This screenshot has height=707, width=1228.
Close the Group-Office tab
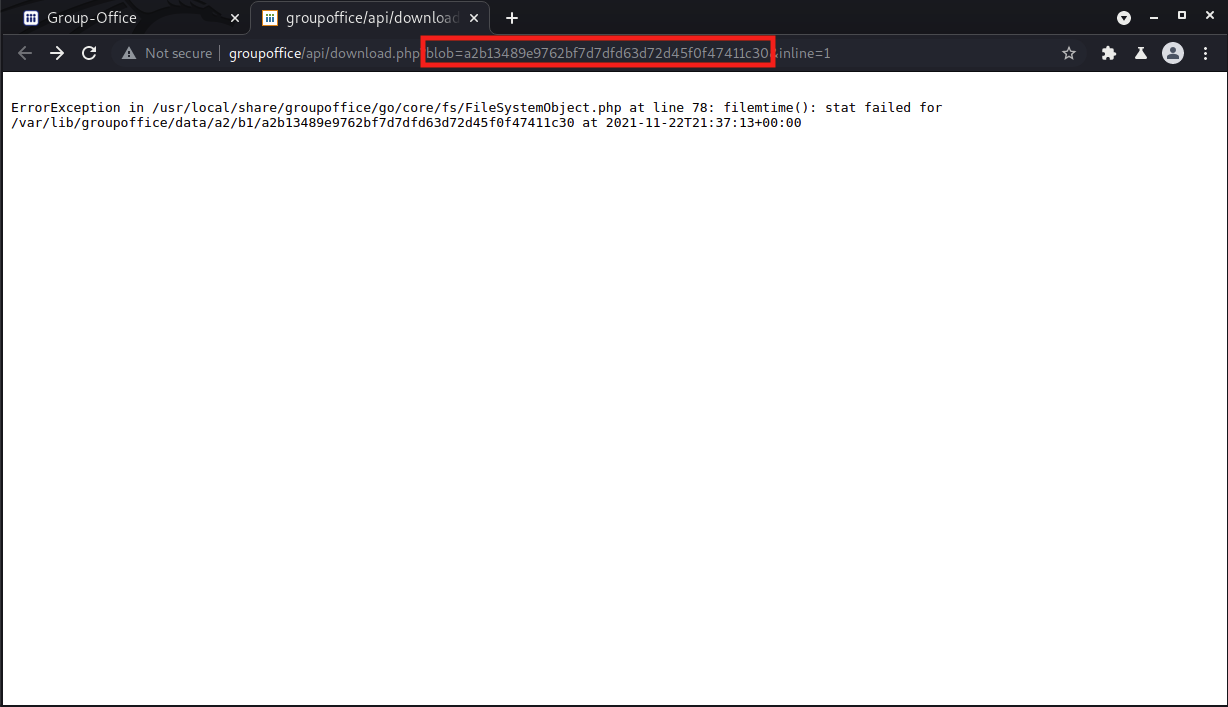235,18
